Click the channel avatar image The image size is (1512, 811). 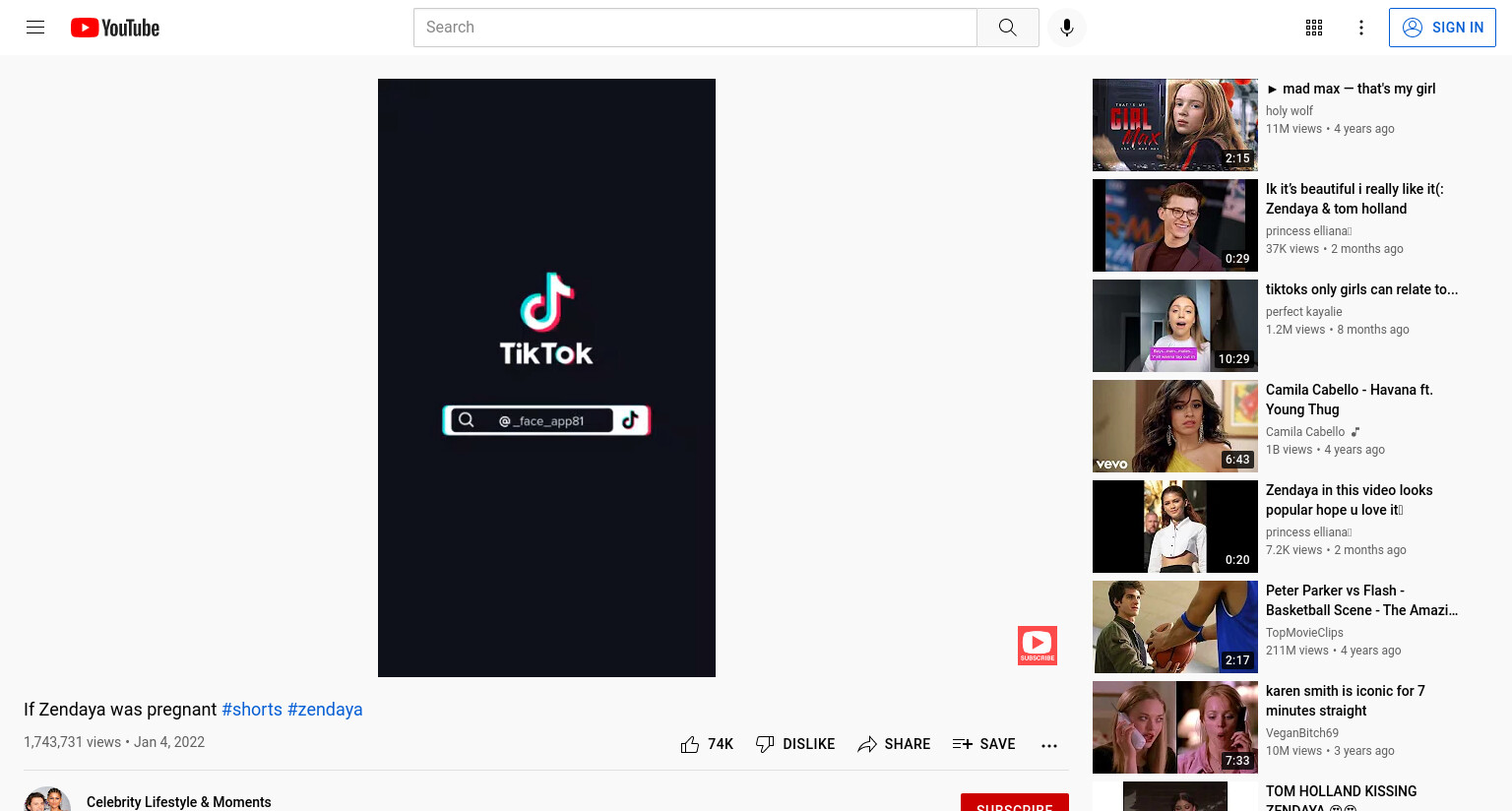[47, 799]
